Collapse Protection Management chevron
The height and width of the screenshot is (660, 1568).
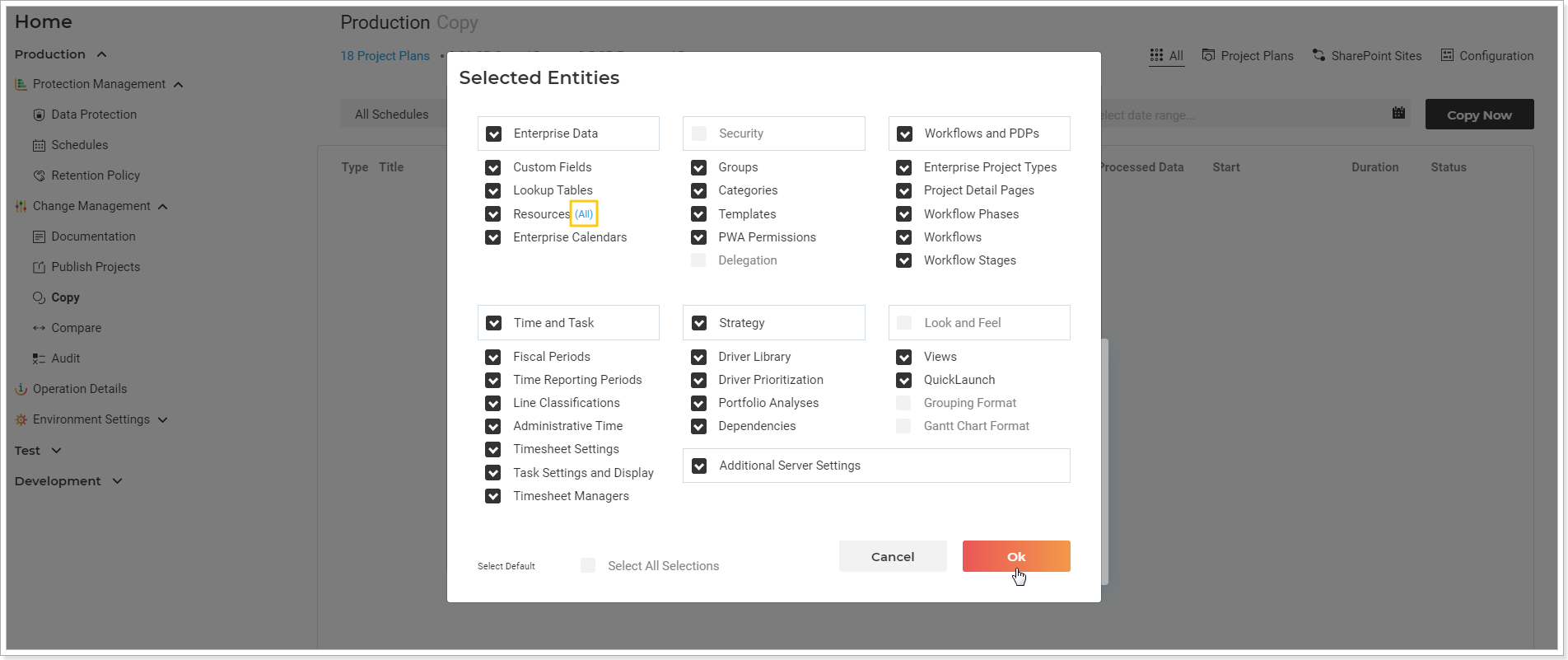178,85
